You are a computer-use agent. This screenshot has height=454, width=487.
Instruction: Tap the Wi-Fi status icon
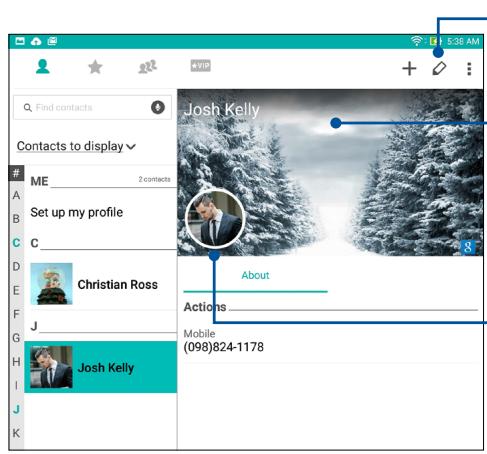coord(416,41)
